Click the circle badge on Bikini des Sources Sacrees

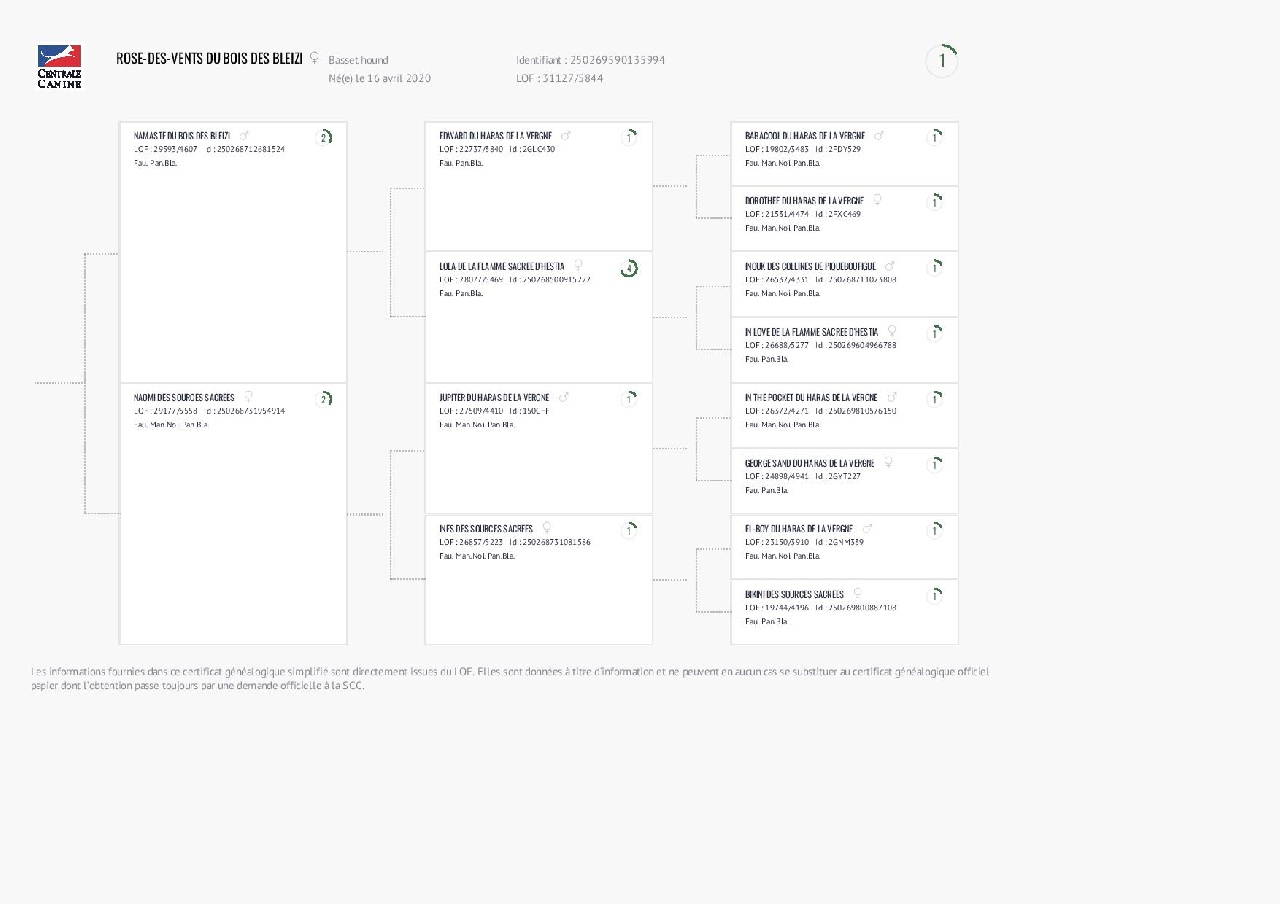point(935,596)
